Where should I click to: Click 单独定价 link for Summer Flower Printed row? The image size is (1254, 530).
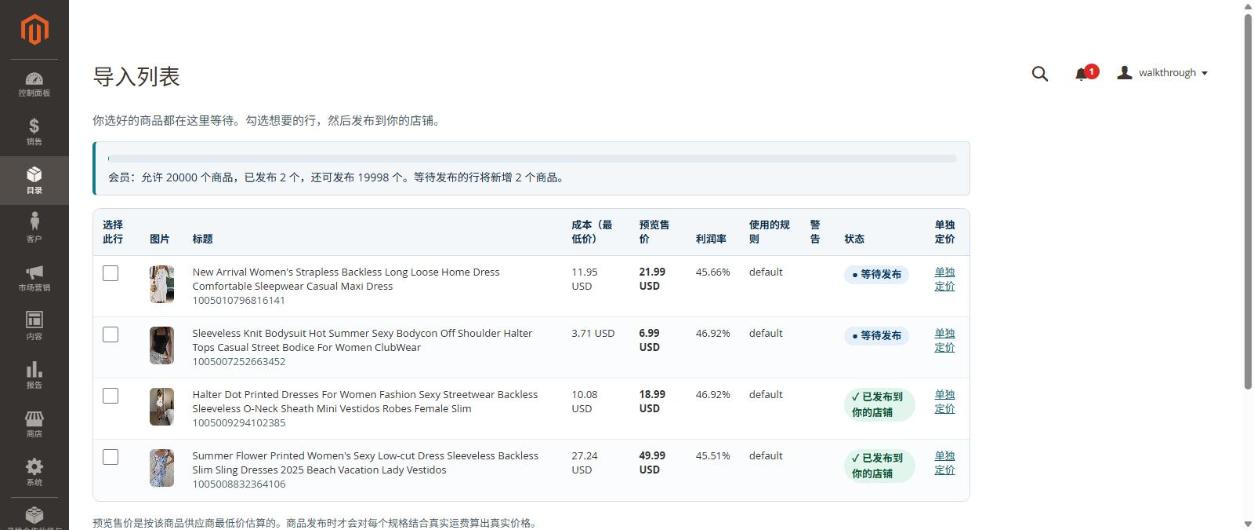coord(945,462)
